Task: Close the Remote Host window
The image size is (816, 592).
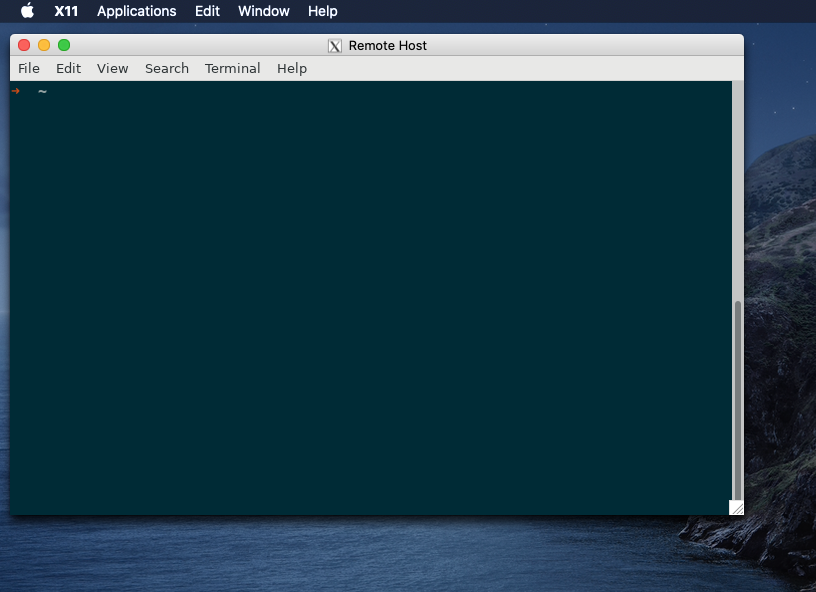Action: 24,45
